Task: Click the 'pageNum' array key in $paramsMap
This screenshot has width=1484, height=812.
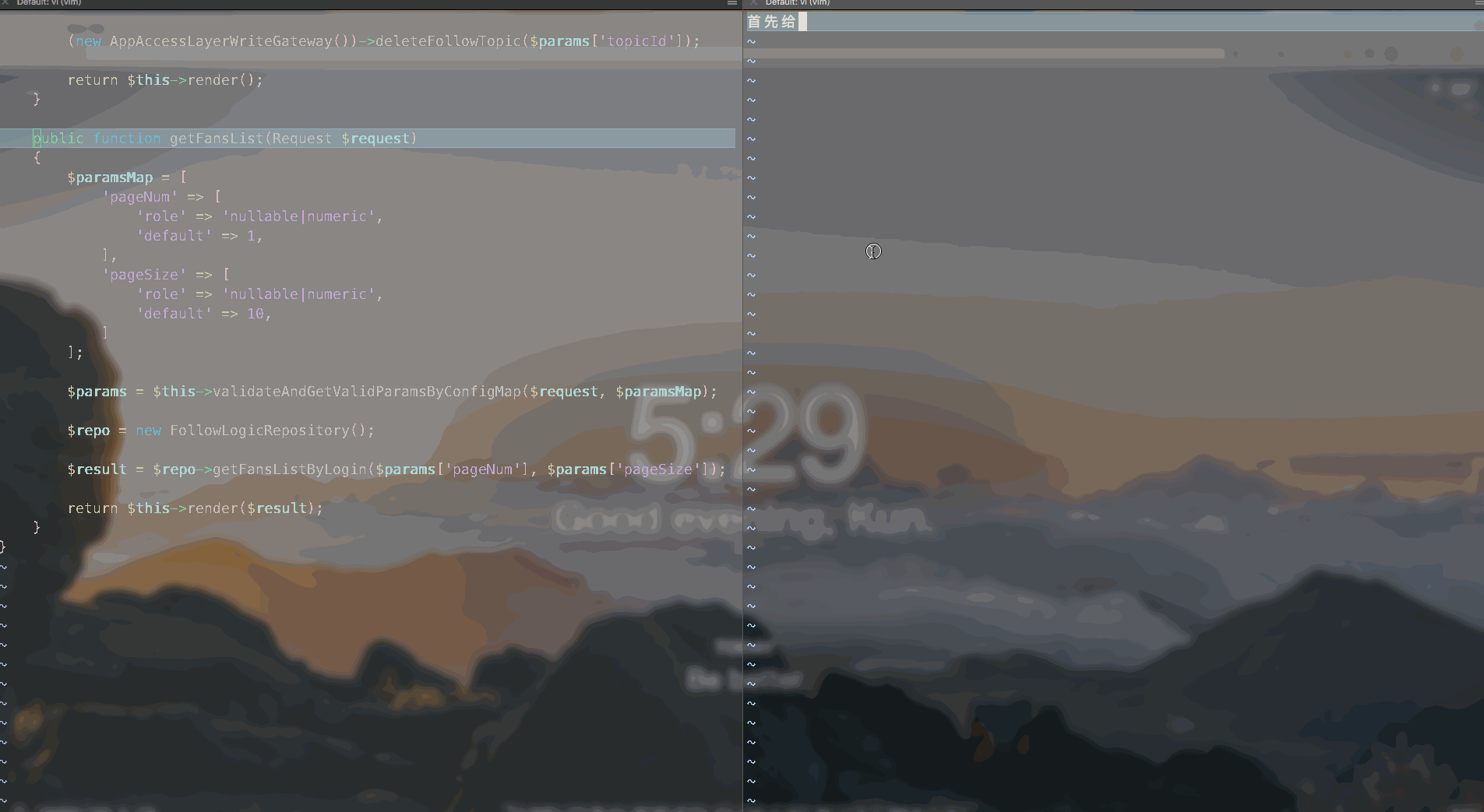Action: click(140, 197)
